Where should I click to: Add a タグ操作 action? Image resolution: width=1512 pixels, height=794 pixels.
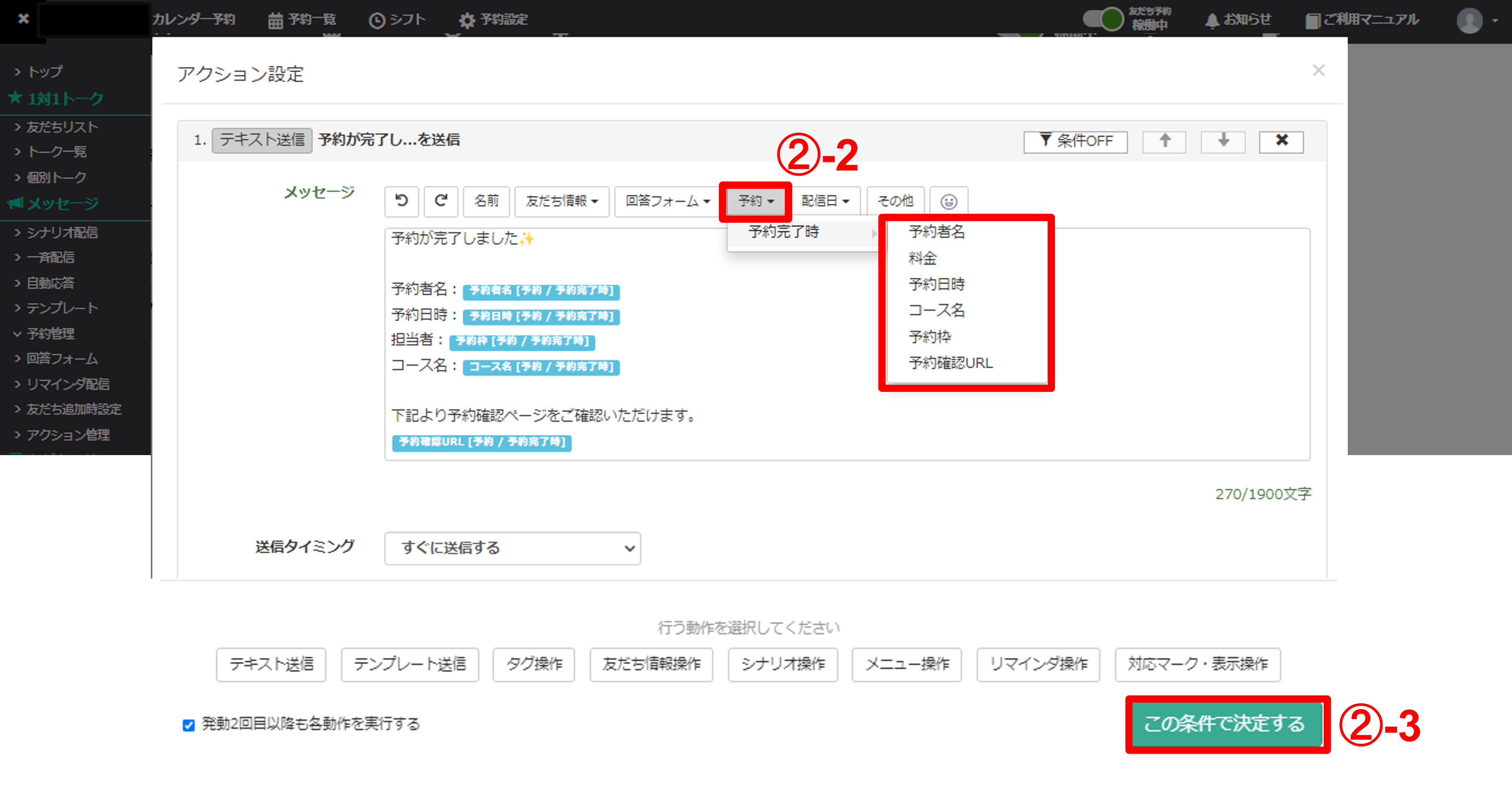point(534,664)
